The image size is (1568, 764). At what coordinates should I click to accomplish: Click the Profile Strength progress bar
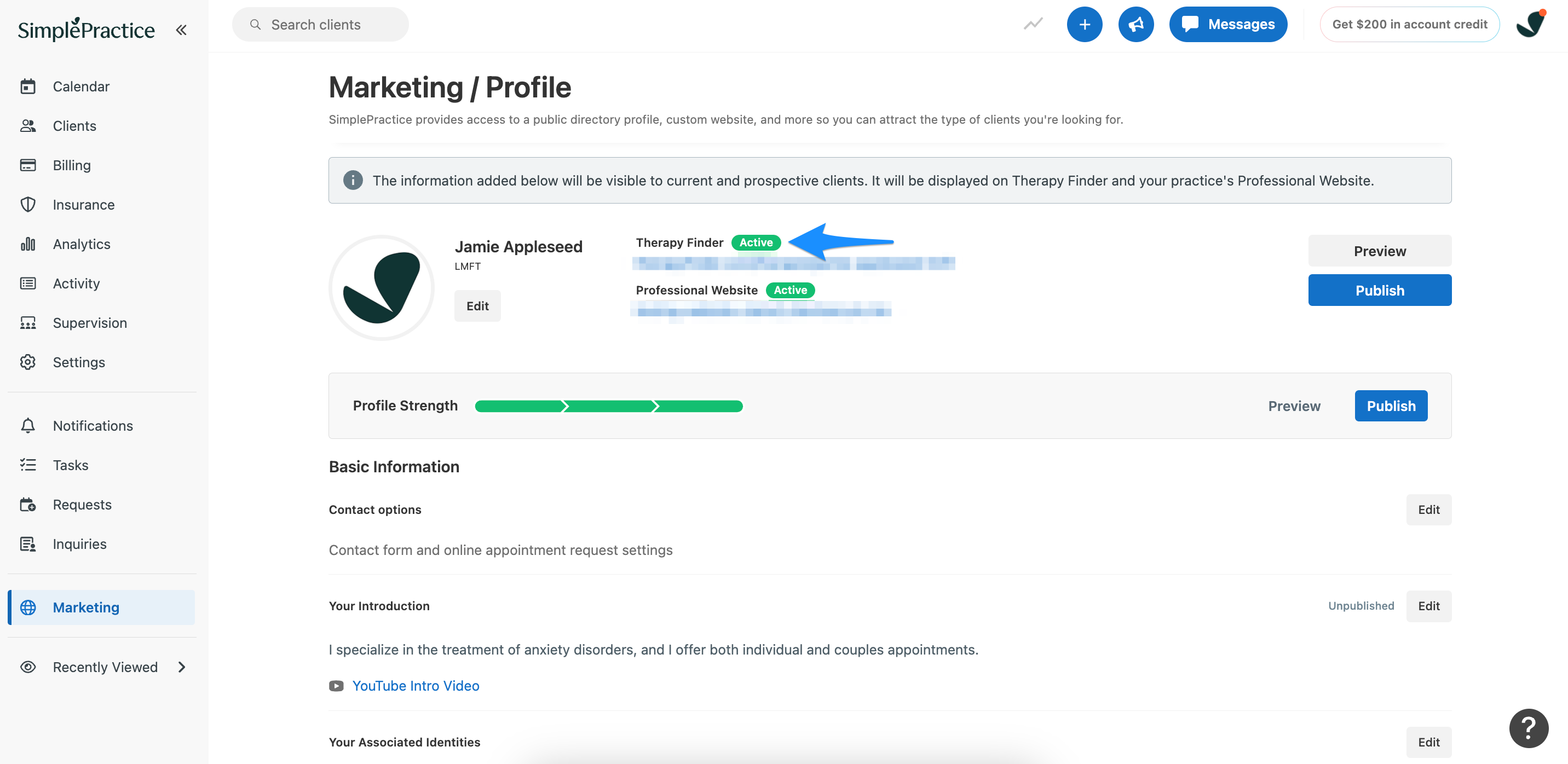point(609,406)
